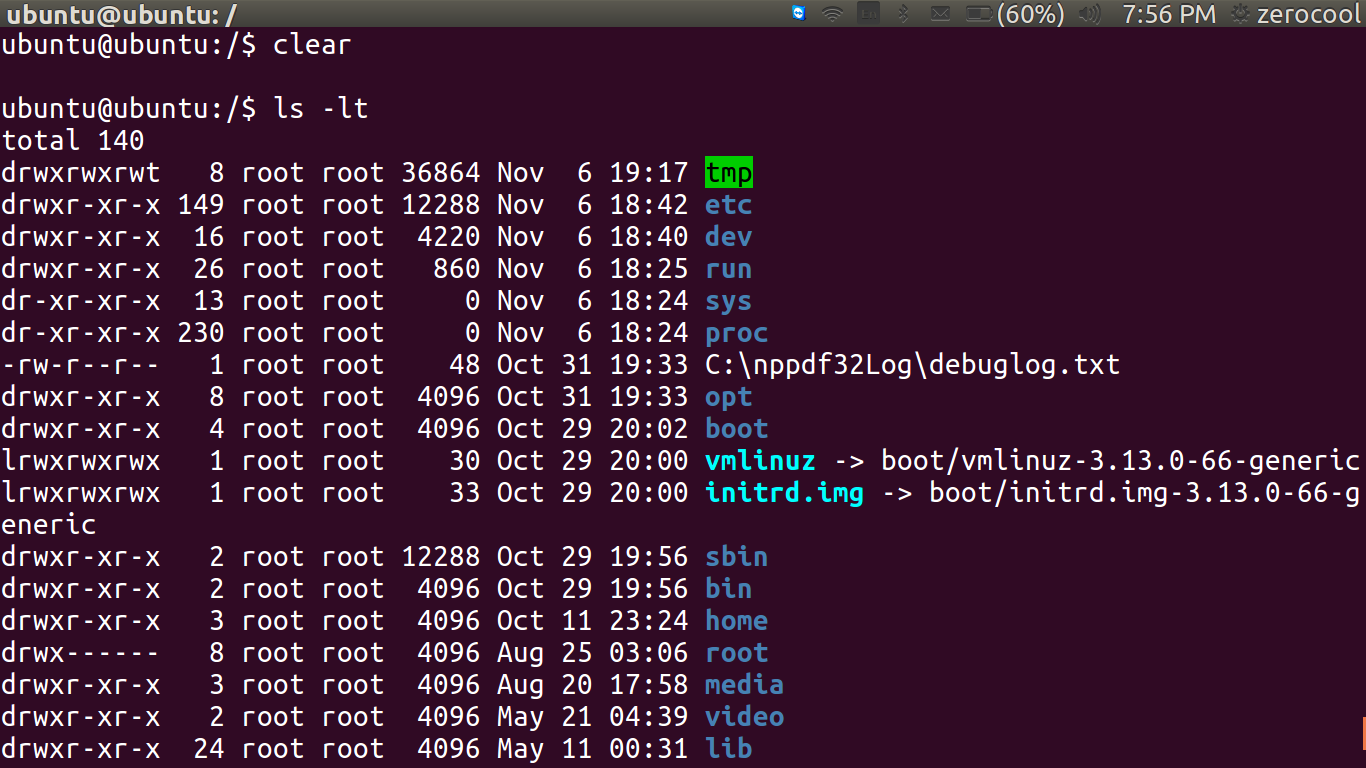The height and width of the screenshot is (768, 1366).
Task: Select the lib directory name
Action: (729, 749)
